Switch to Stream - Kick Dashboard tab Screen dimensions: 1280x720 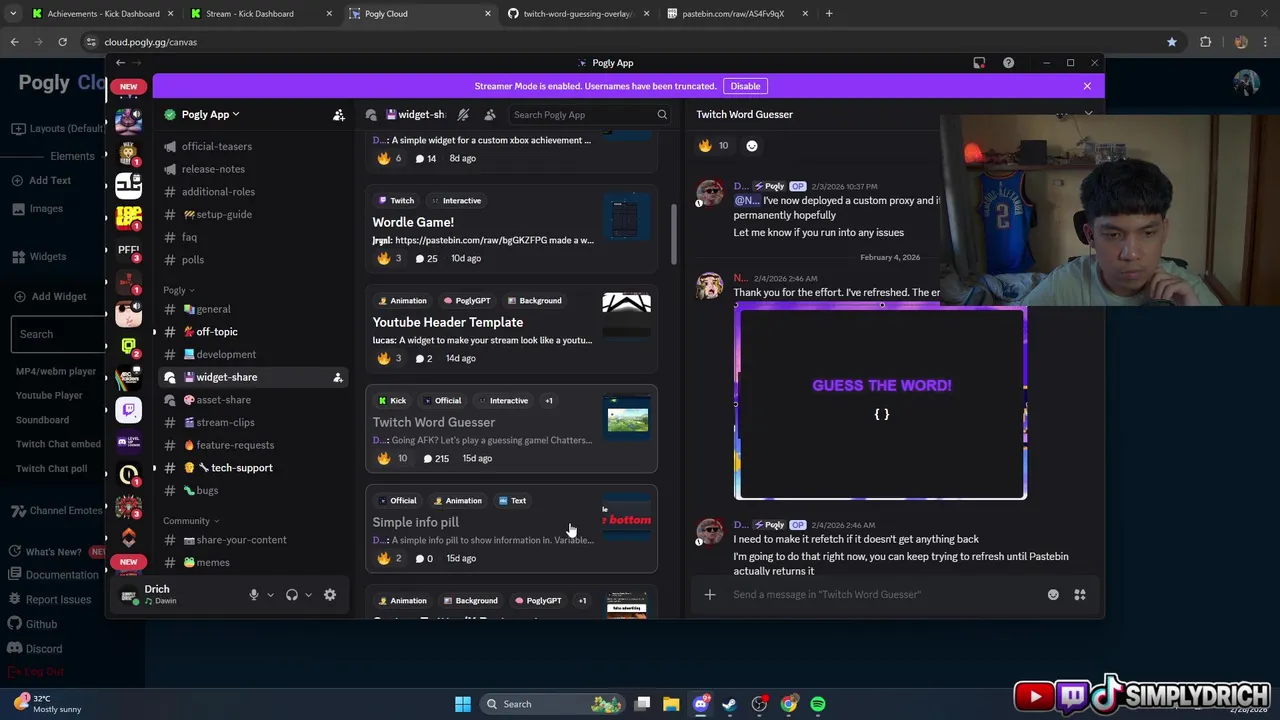coord(258,14)
